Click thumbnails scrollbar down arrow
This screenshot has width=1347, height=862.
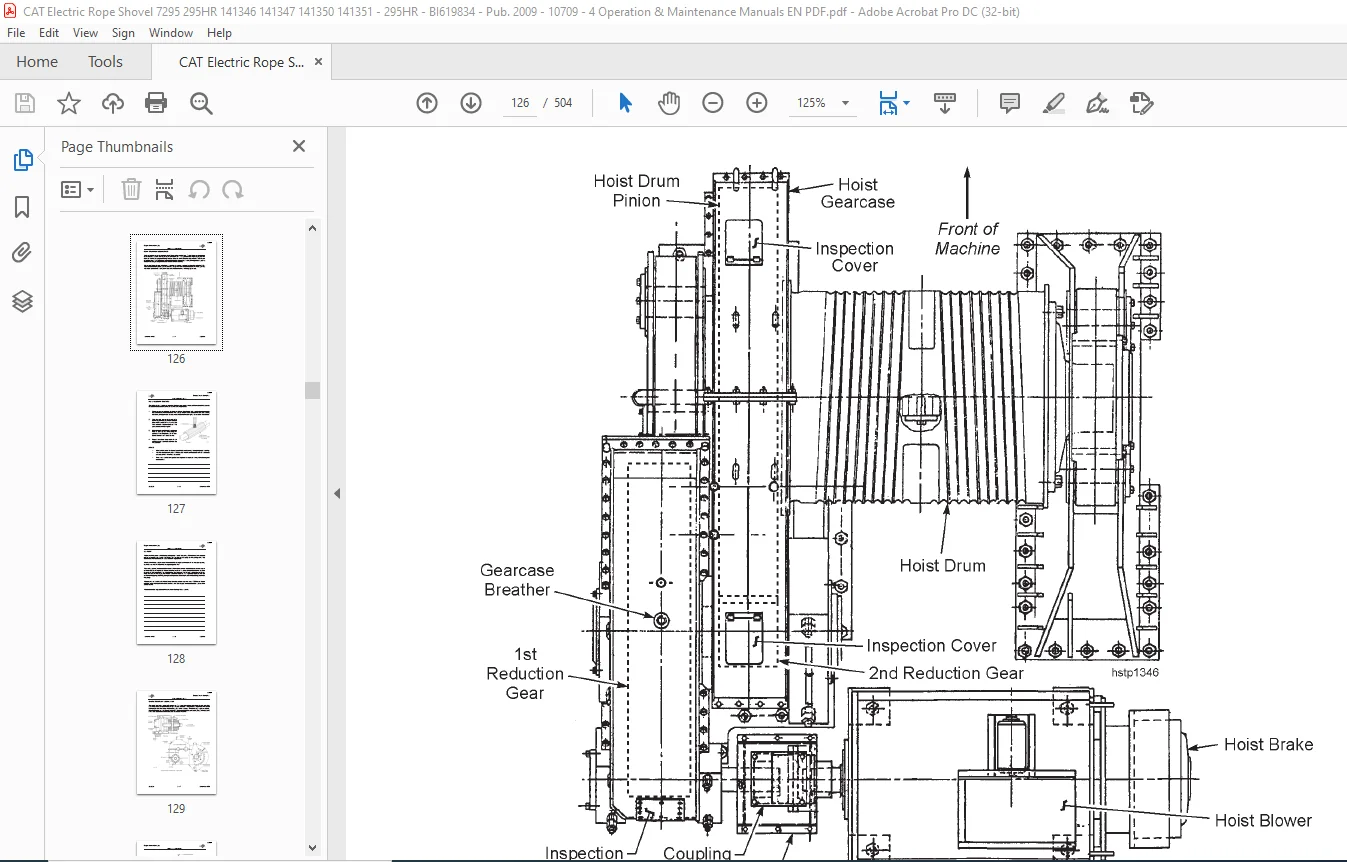pos(312,849)
